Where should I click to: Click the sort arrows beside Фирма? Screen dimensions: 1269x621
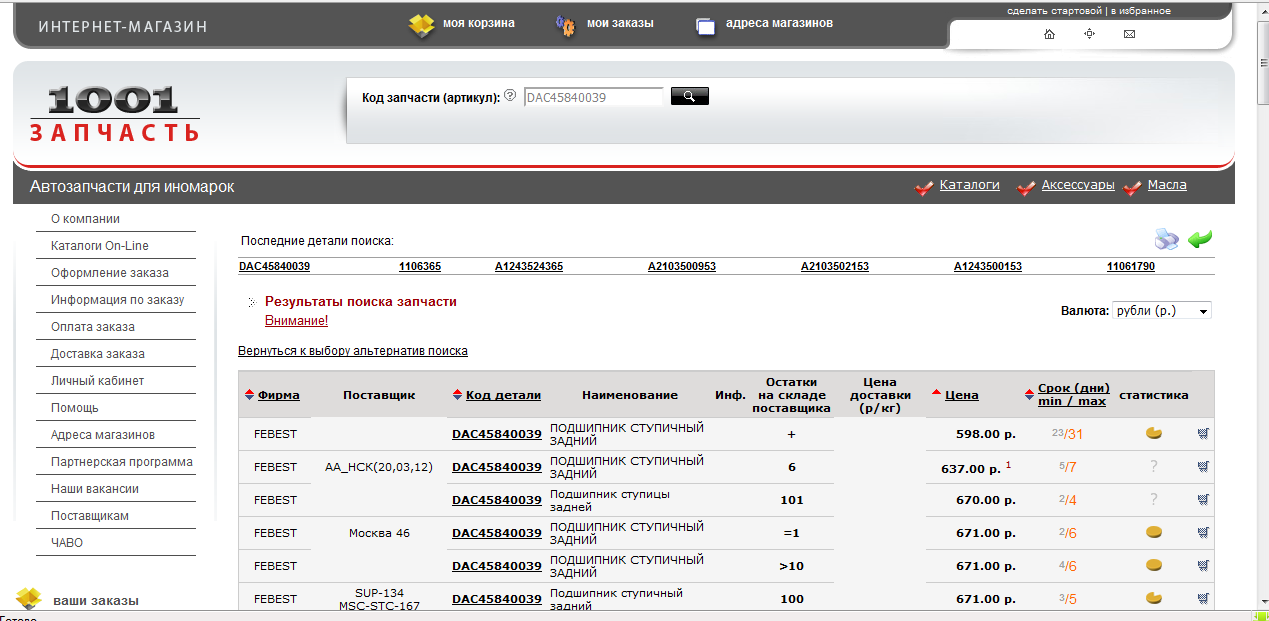coord(250,395)
